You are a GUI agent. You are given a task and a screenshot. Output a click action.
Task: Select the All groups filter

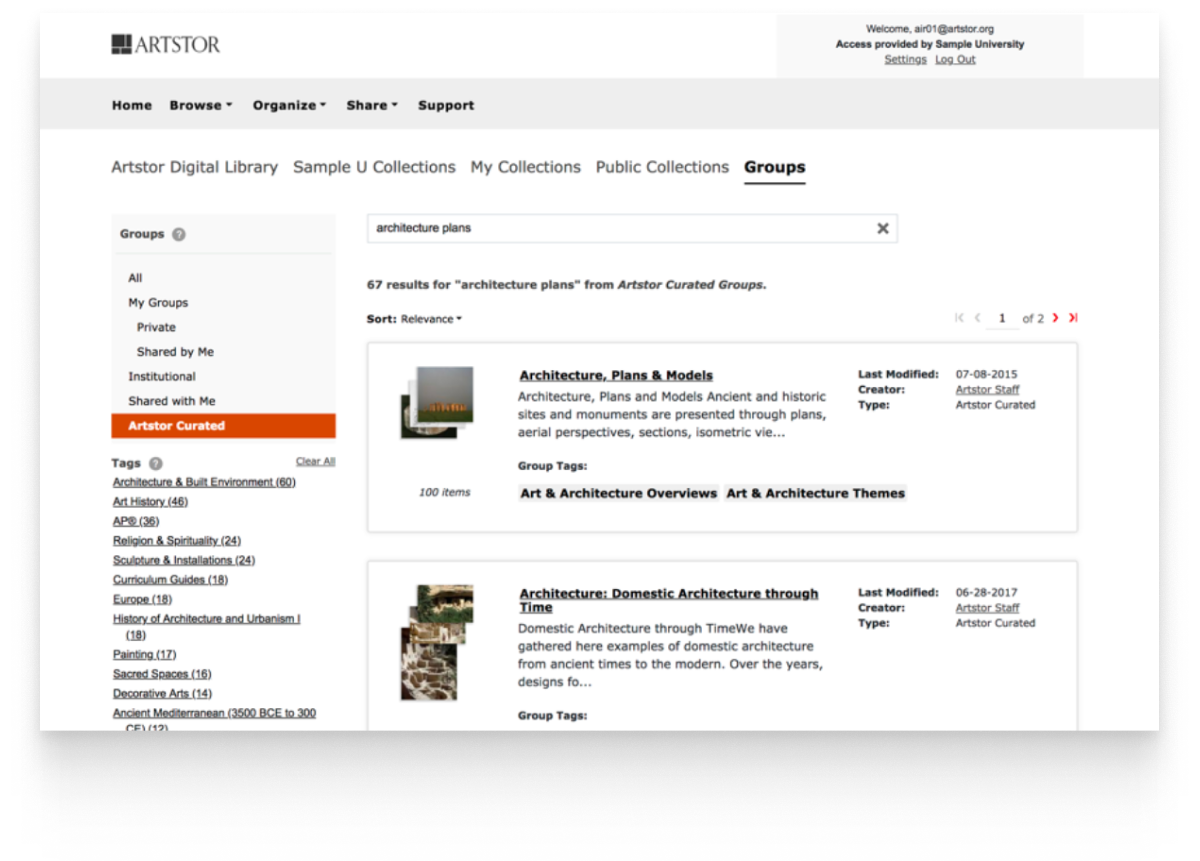135,278
